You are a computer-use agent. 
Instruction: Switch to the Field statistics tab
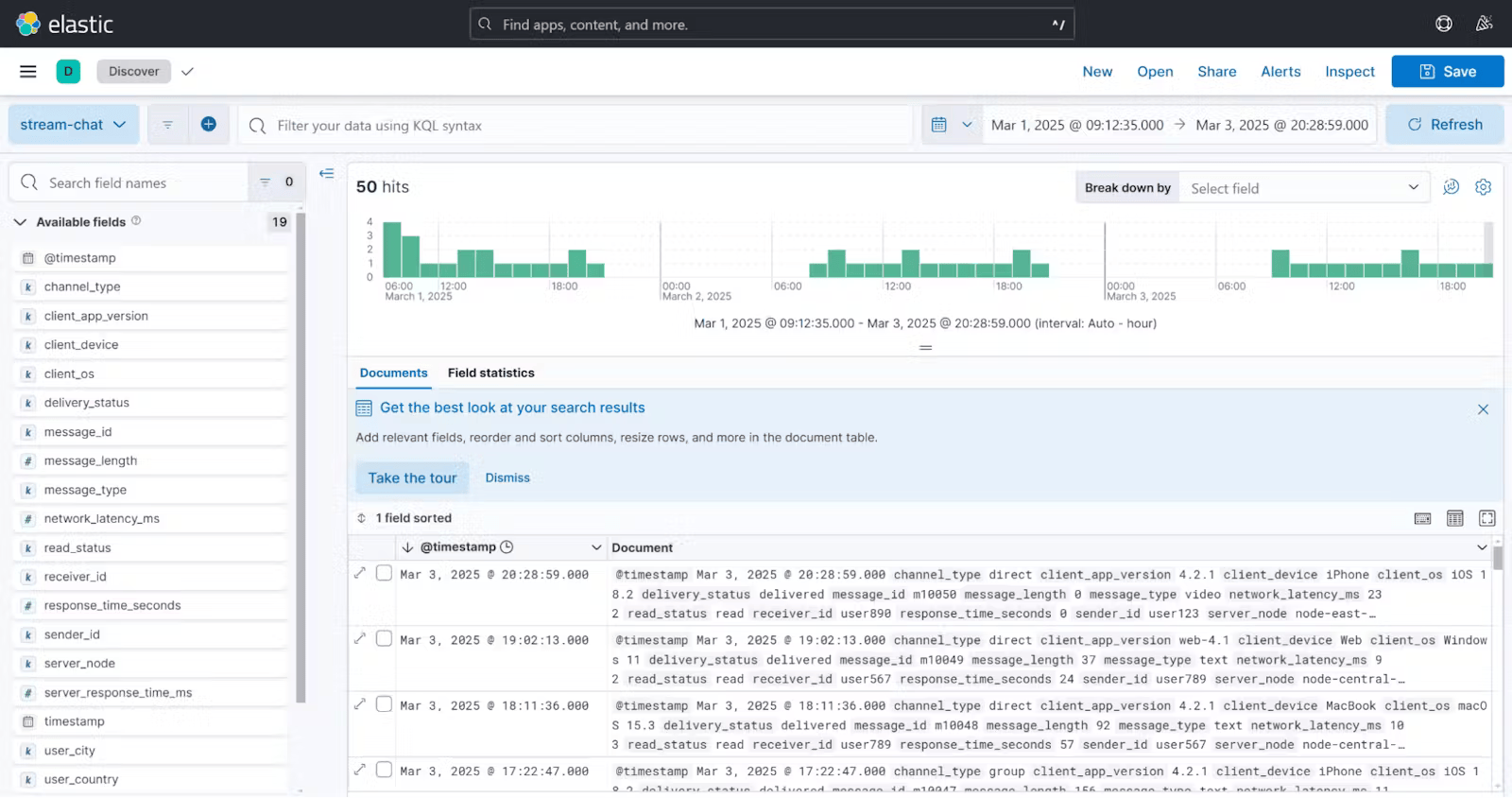tap(491, 373)
